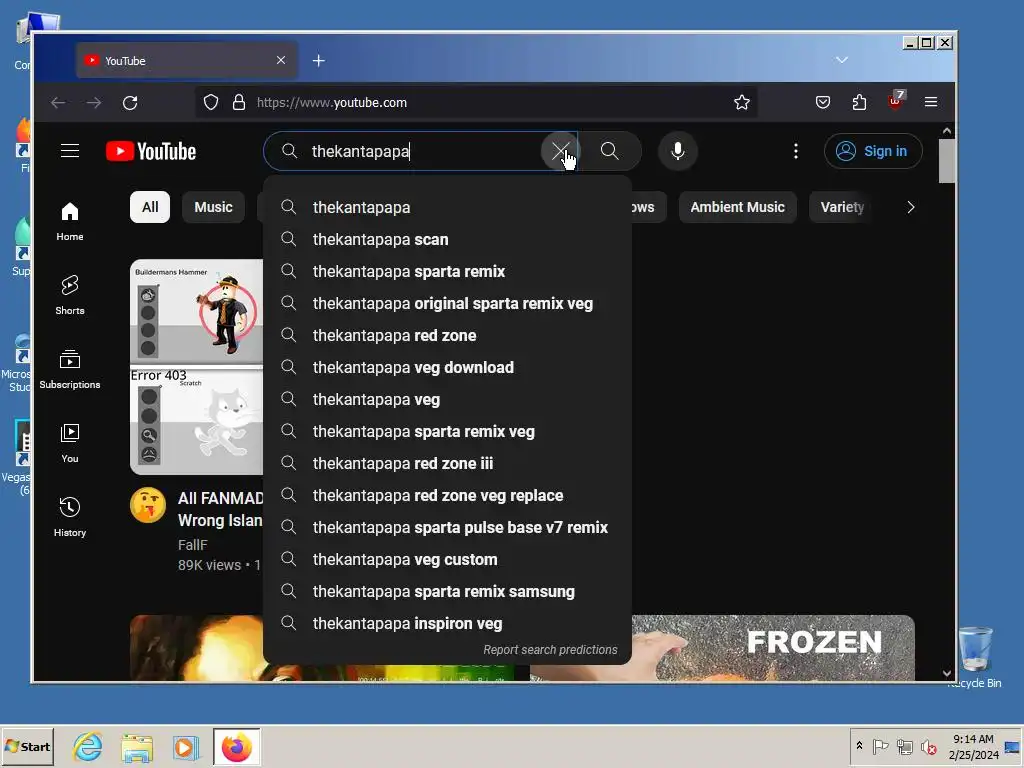The width and height of the screenshot is (1024, 768).
Task: Choose 'thekantapapa sparta remix samsung' suggestion
Action: coord(447,592)
